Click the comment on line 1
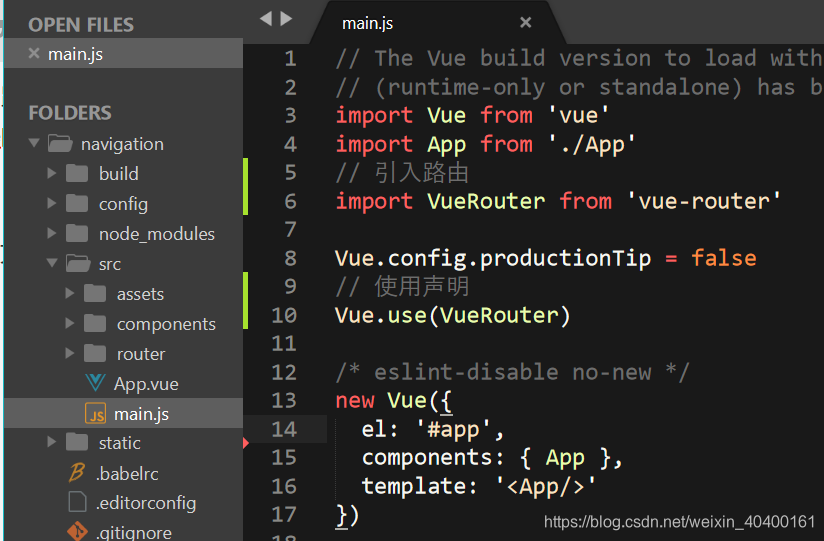The width and height of the screenshot is (824, 541). tap(579, 58)
